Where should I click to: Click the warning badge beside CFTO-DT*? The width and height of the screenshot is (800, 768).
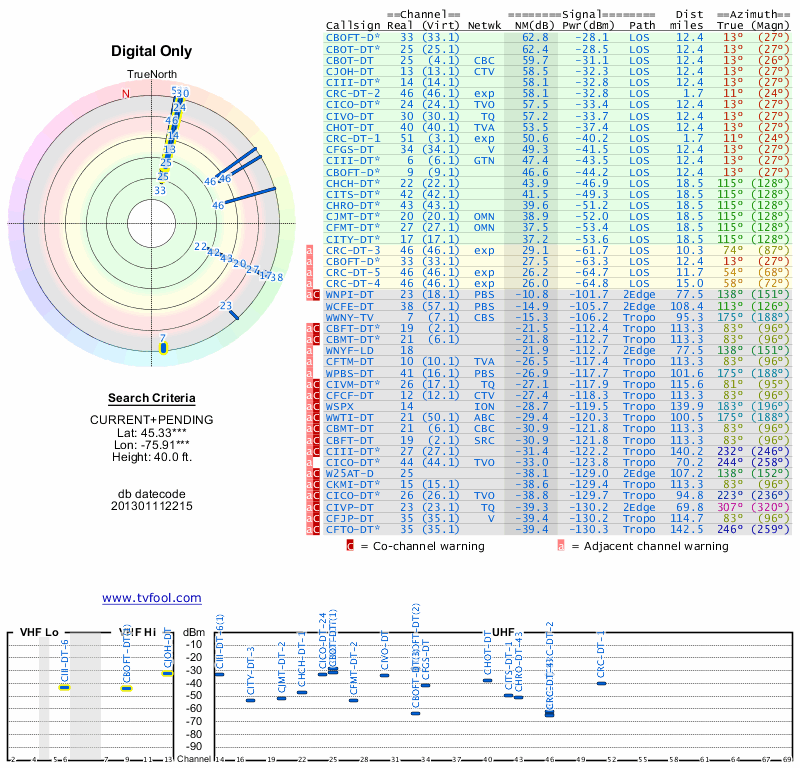click(313, 529)
